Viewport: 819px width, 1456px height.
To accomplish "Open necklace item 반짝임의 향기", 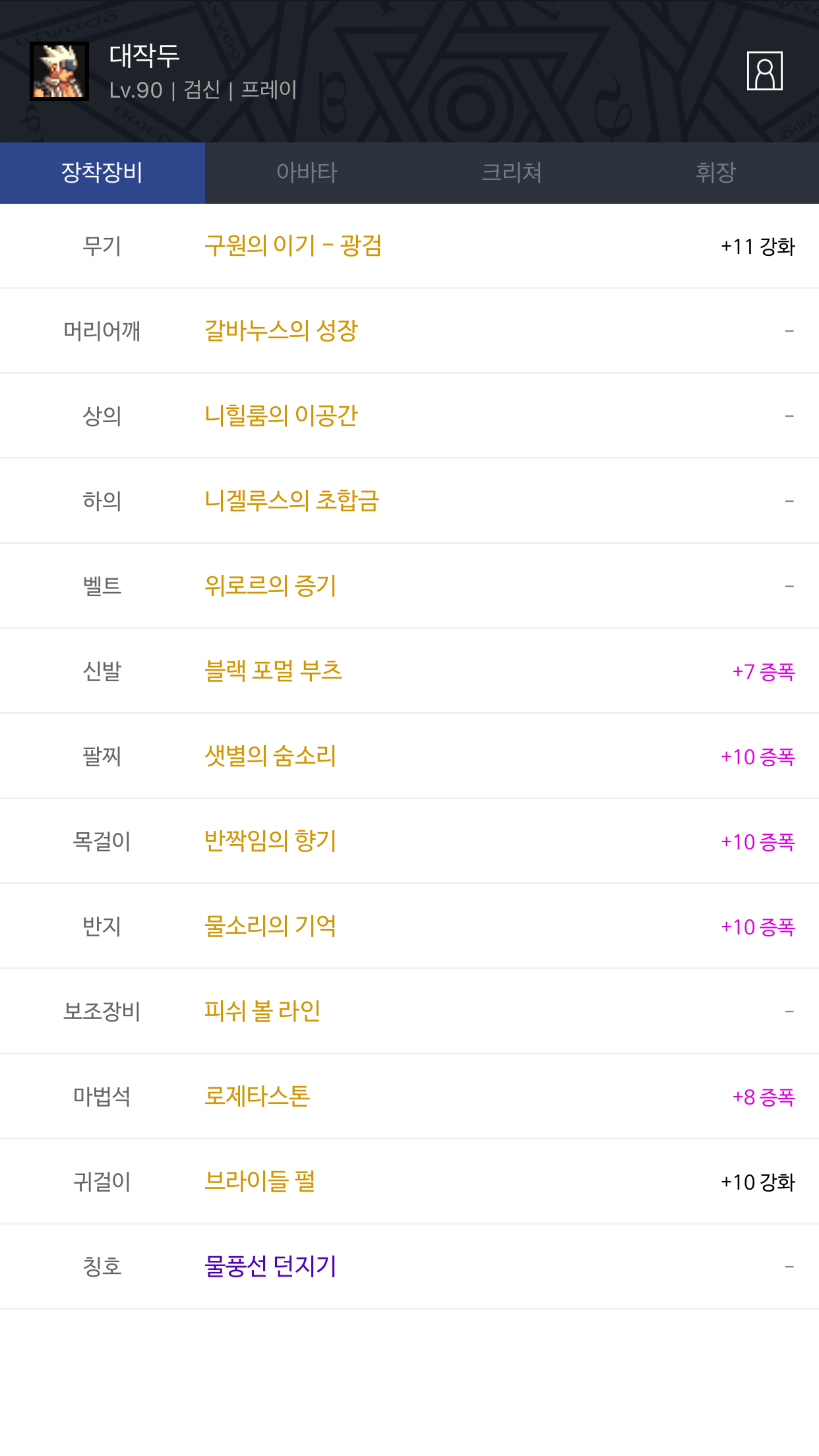I will [x=270, y=841].
